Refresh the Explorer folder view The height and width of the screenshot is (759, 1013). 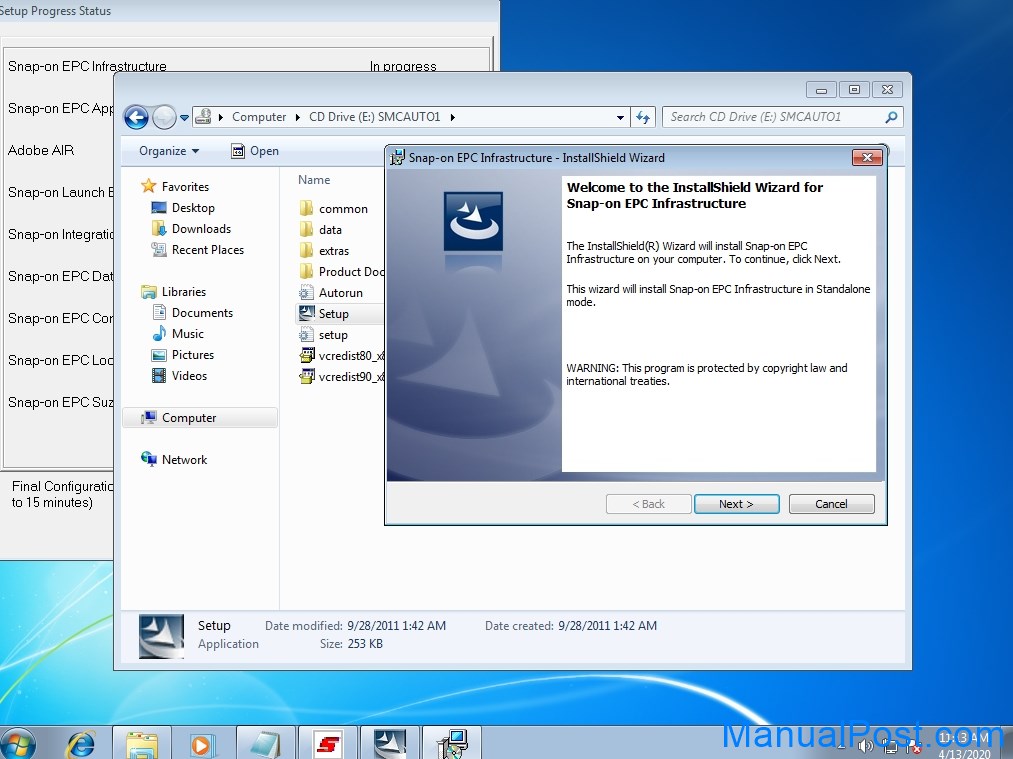643,117
